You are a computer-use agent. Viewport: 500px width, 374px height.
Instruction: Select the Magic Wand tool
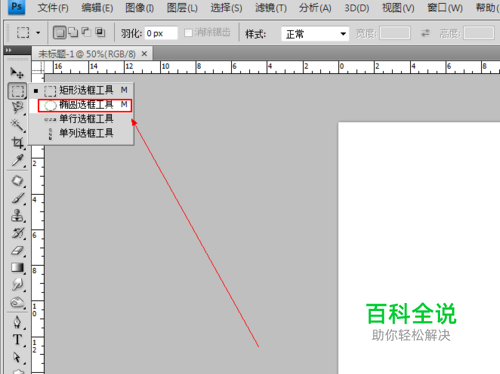(17, 125)
